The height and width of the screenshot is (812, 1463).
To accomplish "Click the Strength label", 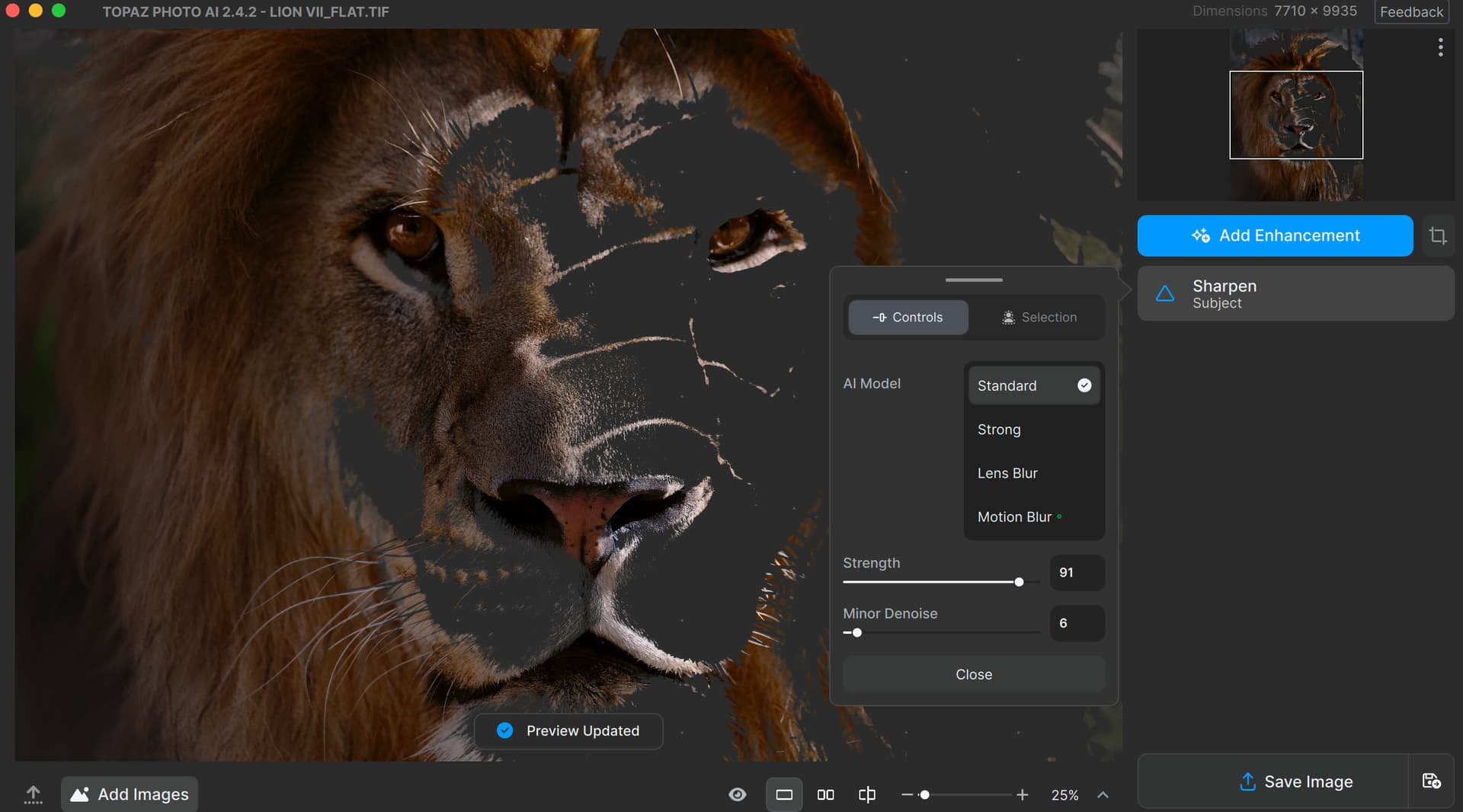I will [871, 563].
